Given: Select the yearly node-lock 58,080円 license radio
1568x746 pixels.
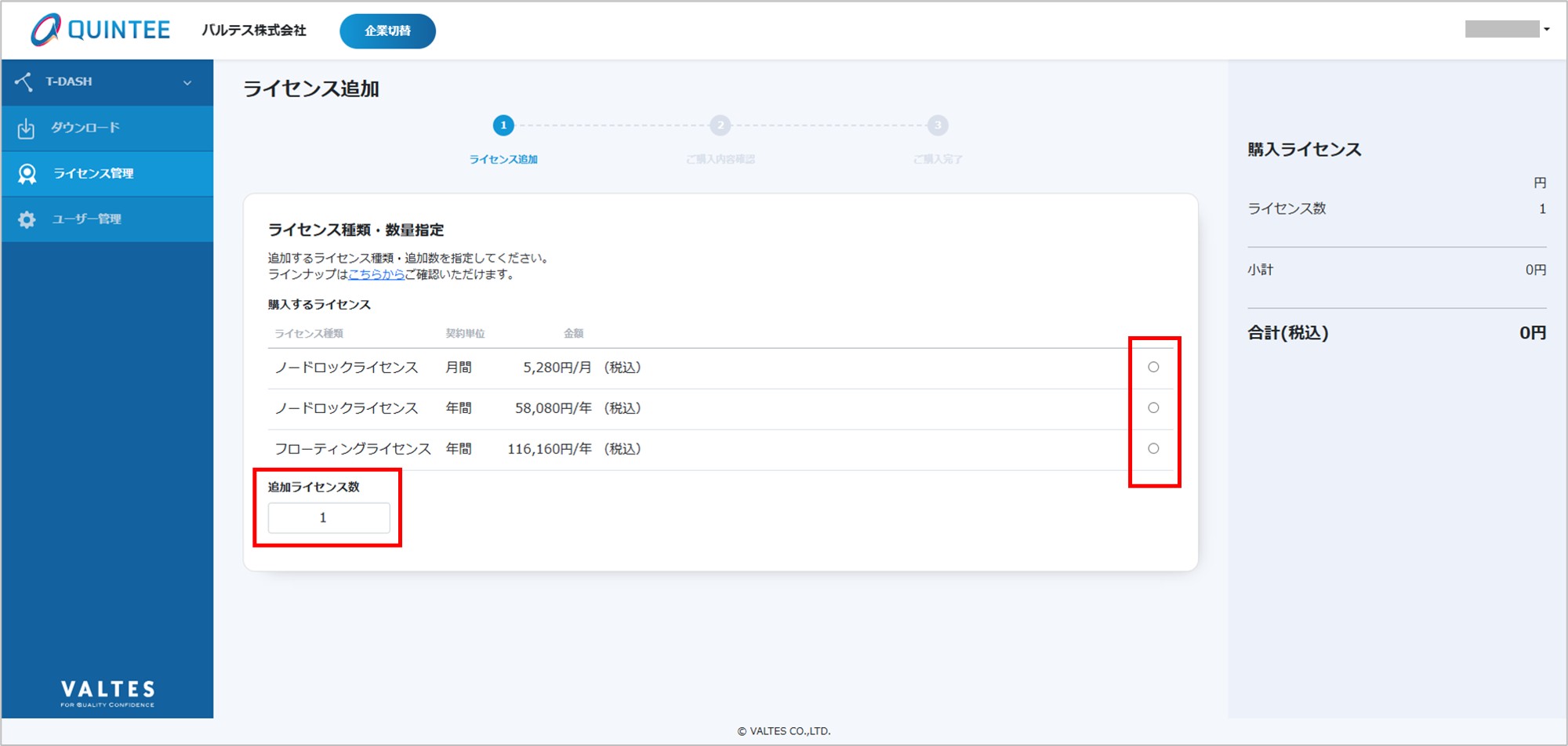Looking at the screenshot, I should coord(1153,407).
